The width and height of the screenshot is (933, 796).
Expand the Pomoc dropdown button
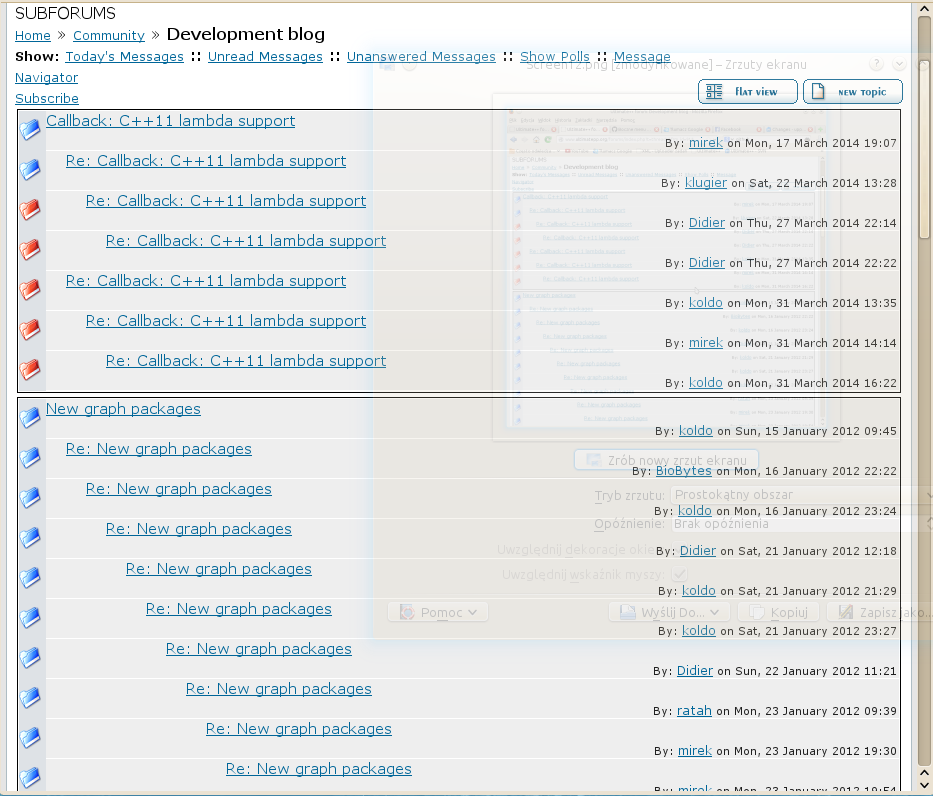438,612
